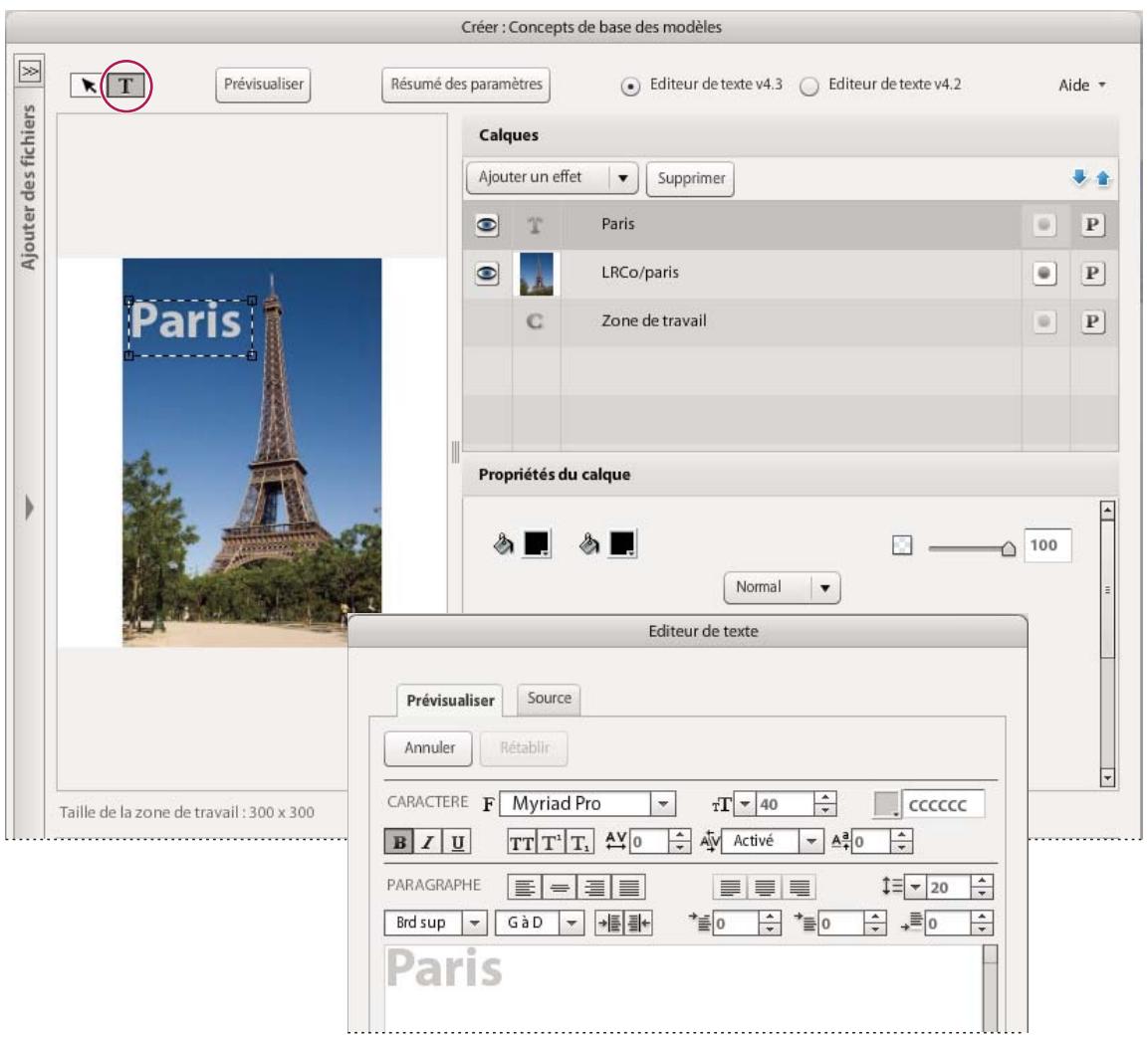Open the Myriad Pro font dropdown
Screen dimensions: 1148x1038
(x=664, y=803)
